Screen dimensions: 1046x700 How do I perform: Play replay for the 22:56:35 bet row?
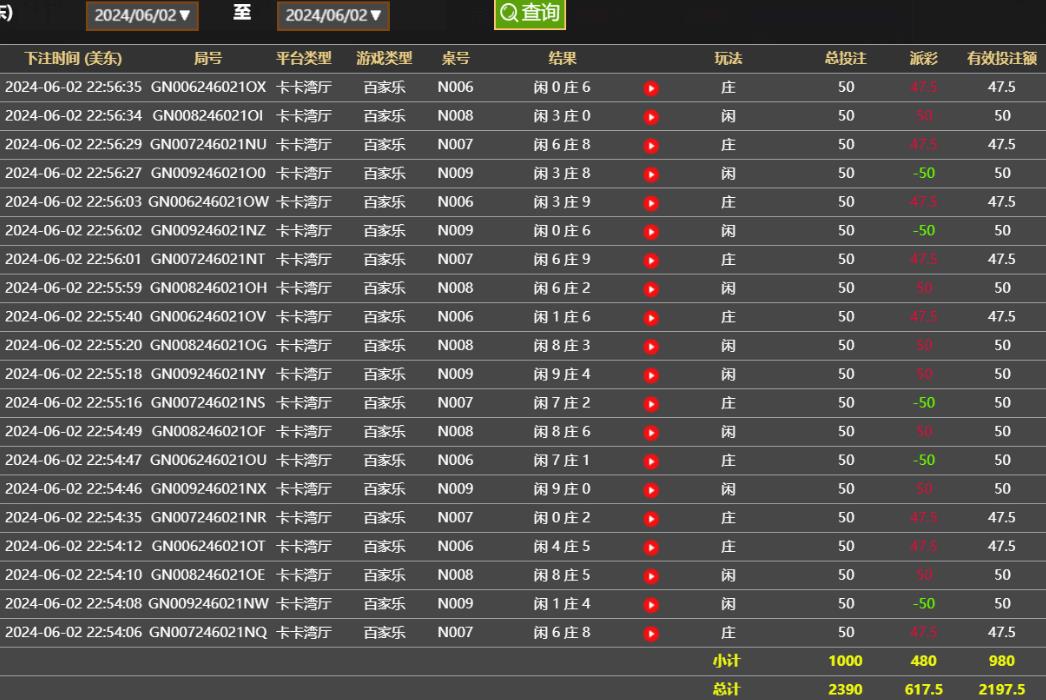point(651,88)
